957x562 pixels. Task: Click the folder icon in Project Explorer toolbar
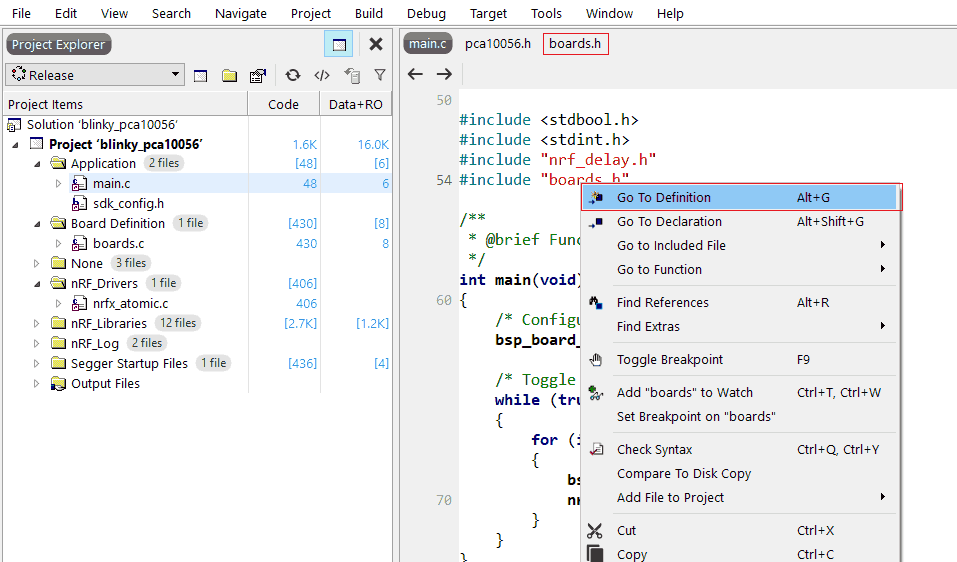coord(229,75)
